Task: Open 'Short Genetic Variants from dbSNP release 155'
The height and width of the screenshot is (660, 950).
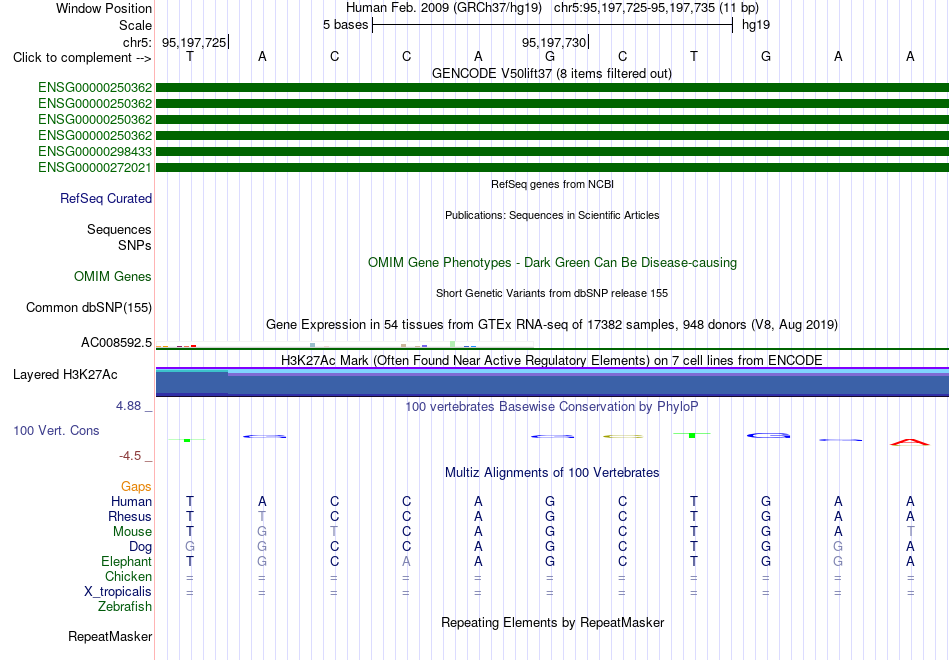Action: tap(552, 293)
